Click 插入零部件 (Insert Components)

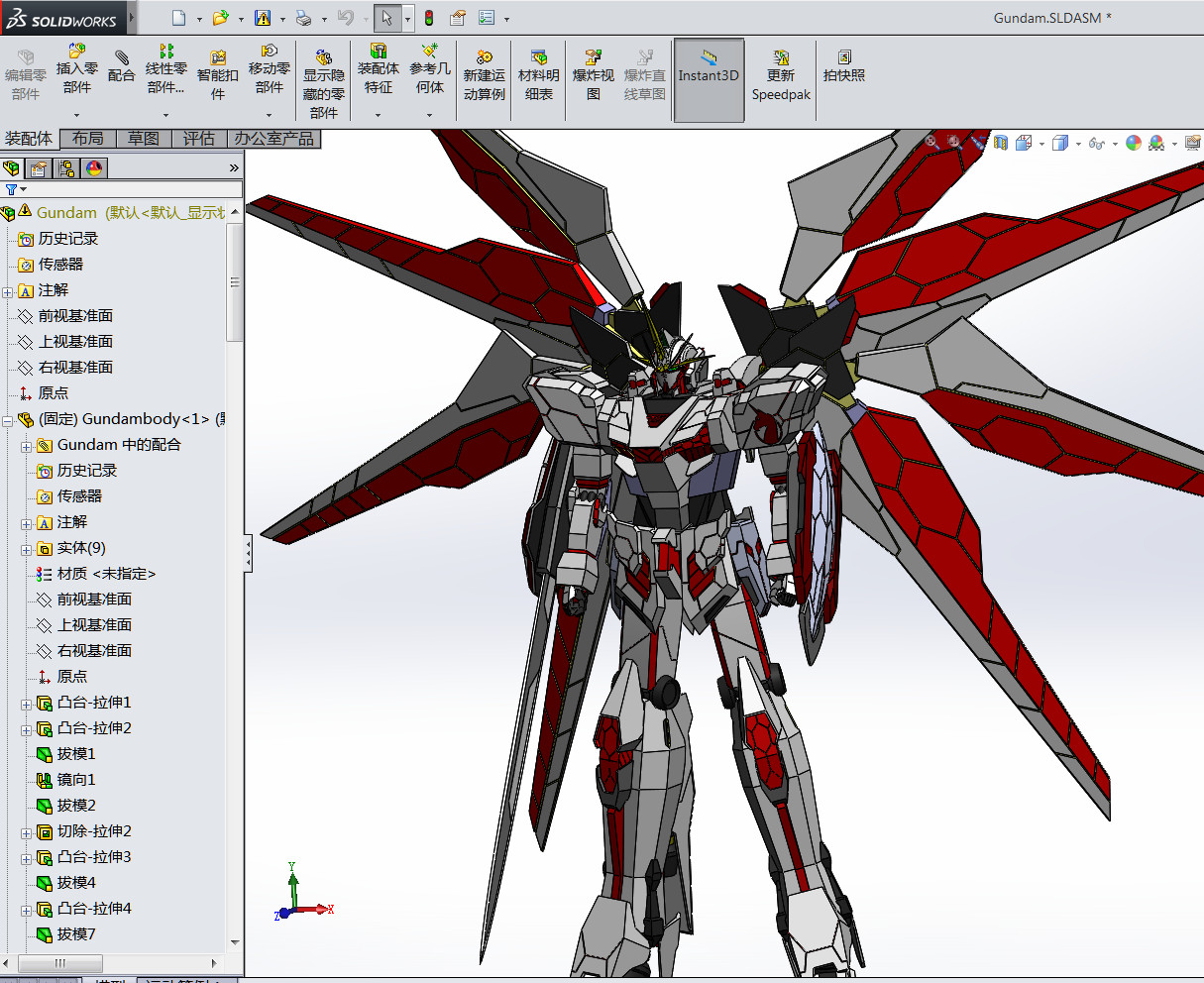coord(76,67)
